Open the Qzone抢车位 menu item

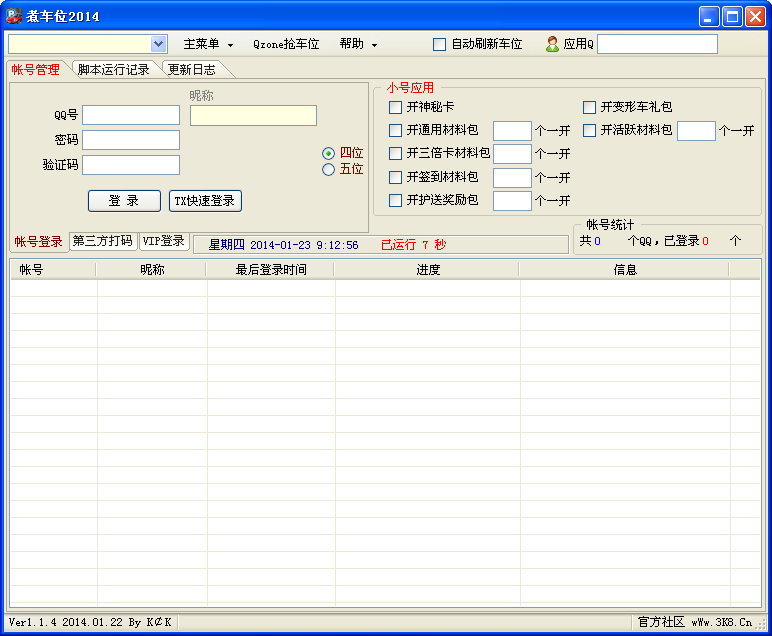286,44
